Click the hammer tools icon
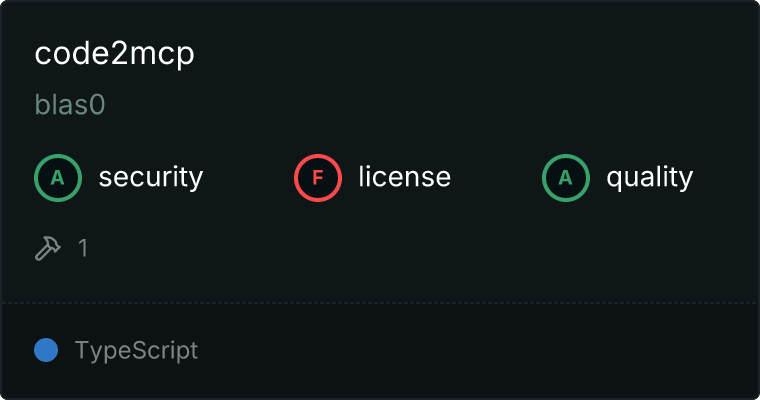The image size is (760, 400). click(x=48, y=248)
